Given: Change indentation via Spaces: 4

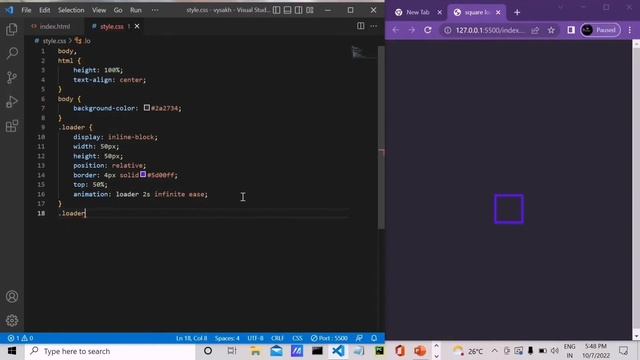Looking at the screenshot, I should click(227, 338).
